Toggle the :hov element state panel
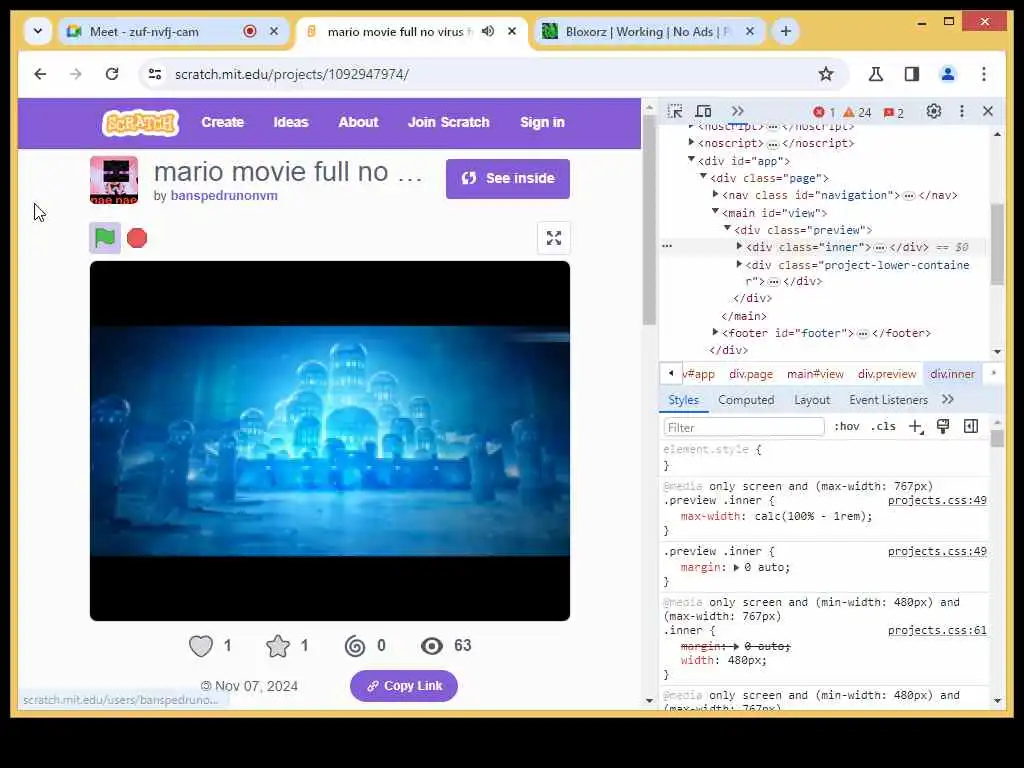This screenshot has width=1024, height=768. [x=846, y=426]
